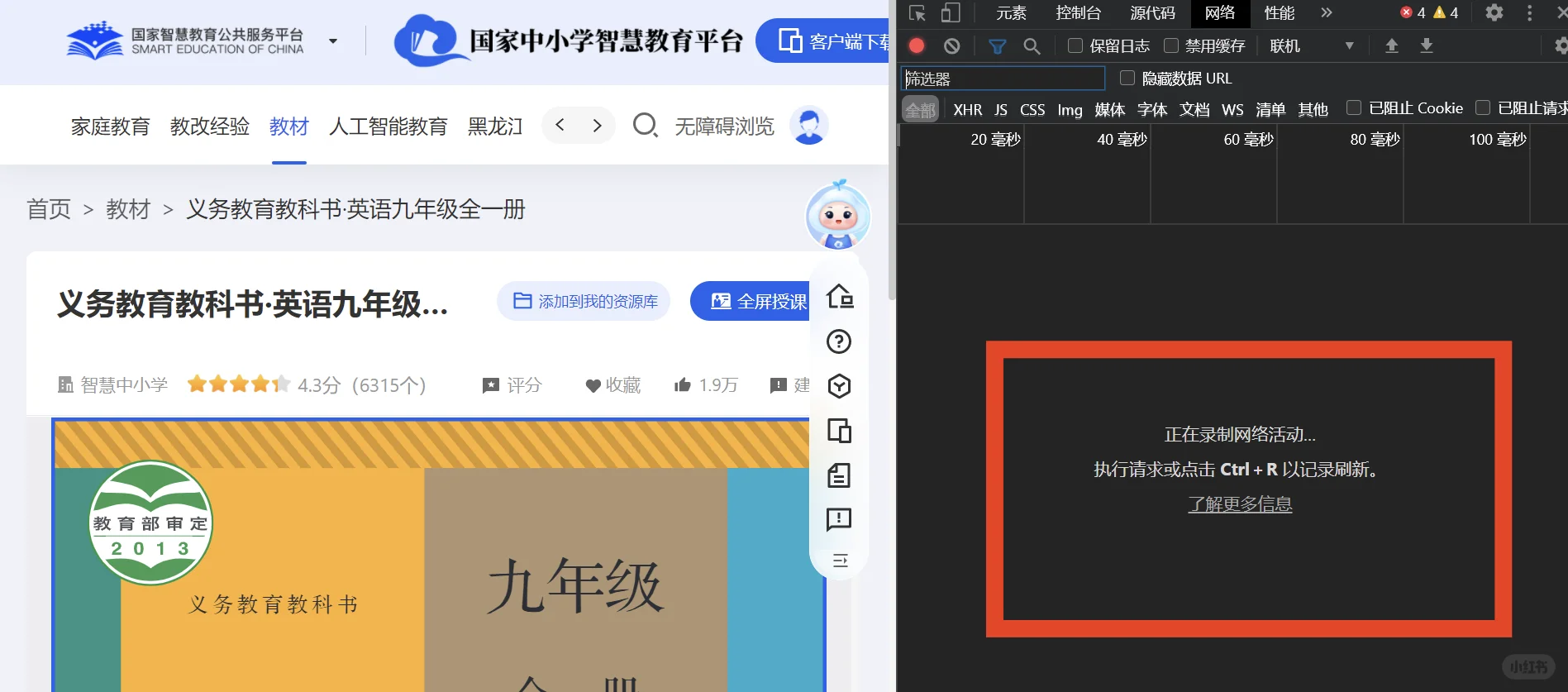Image resolution: width=1568 pixels, height=692 pixels.
Task: Import HAR file upload arrow icon
Action: coord(1392,46)
